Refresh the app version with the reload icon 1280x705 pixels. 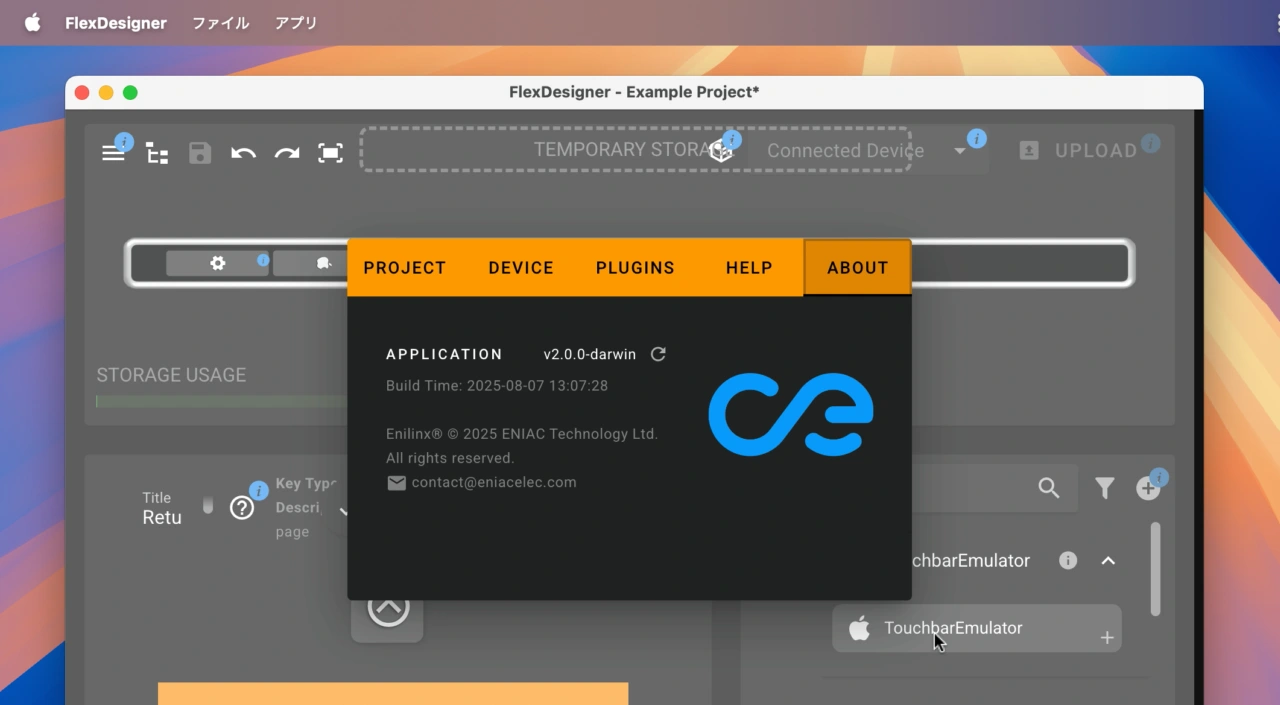(x=658, y=353)
